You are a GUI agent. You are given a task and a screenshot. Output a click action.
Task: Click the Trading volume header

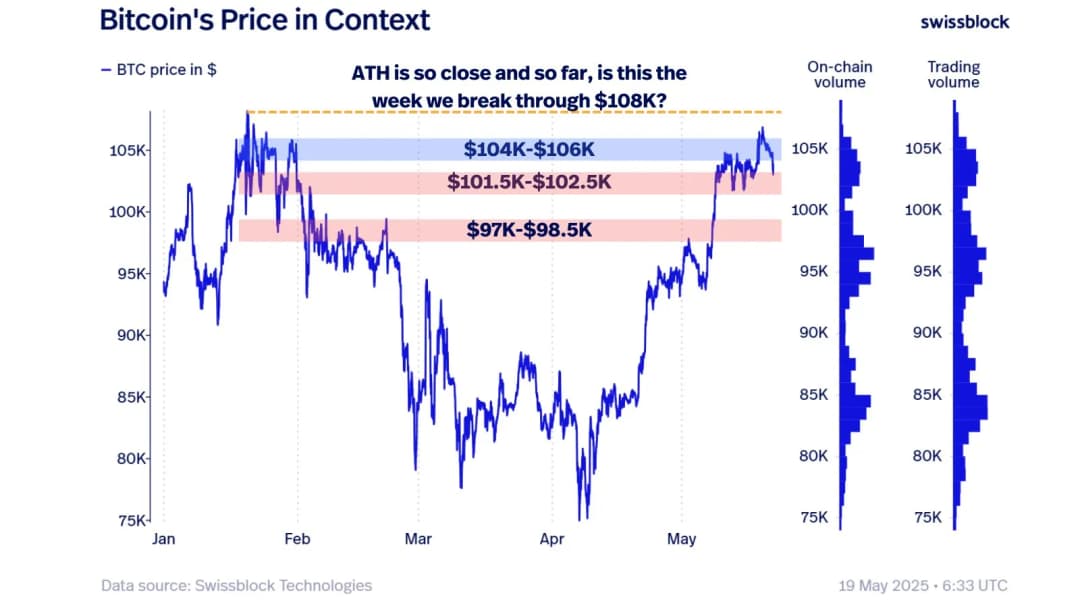(x=953, y=74)
